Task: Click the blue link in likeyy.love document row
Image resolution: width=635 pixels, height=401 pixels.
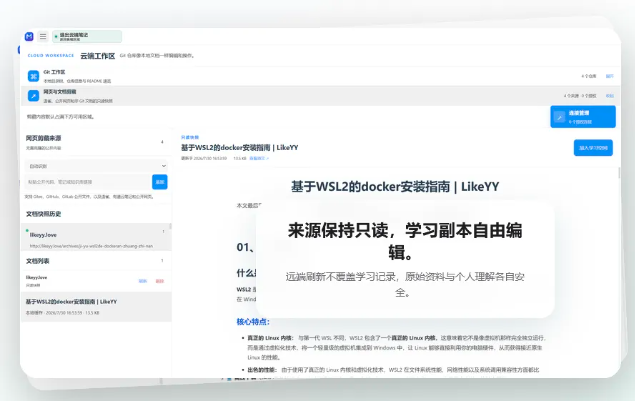Action: point(143,281)
